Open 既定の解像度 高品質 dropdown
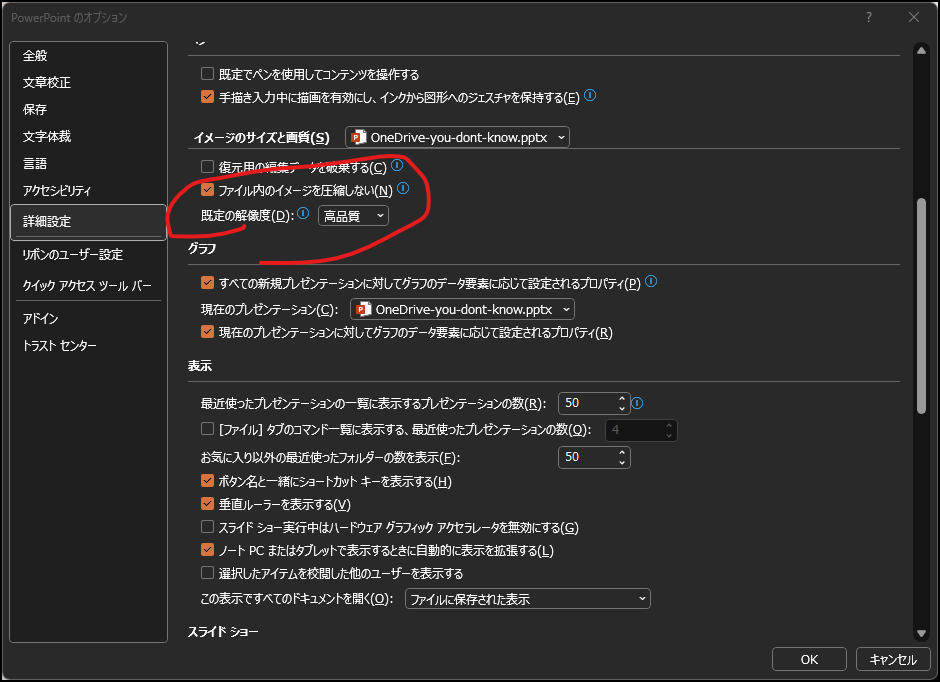The height and width of the screenshot is (682, 940). tap(353, 216)
